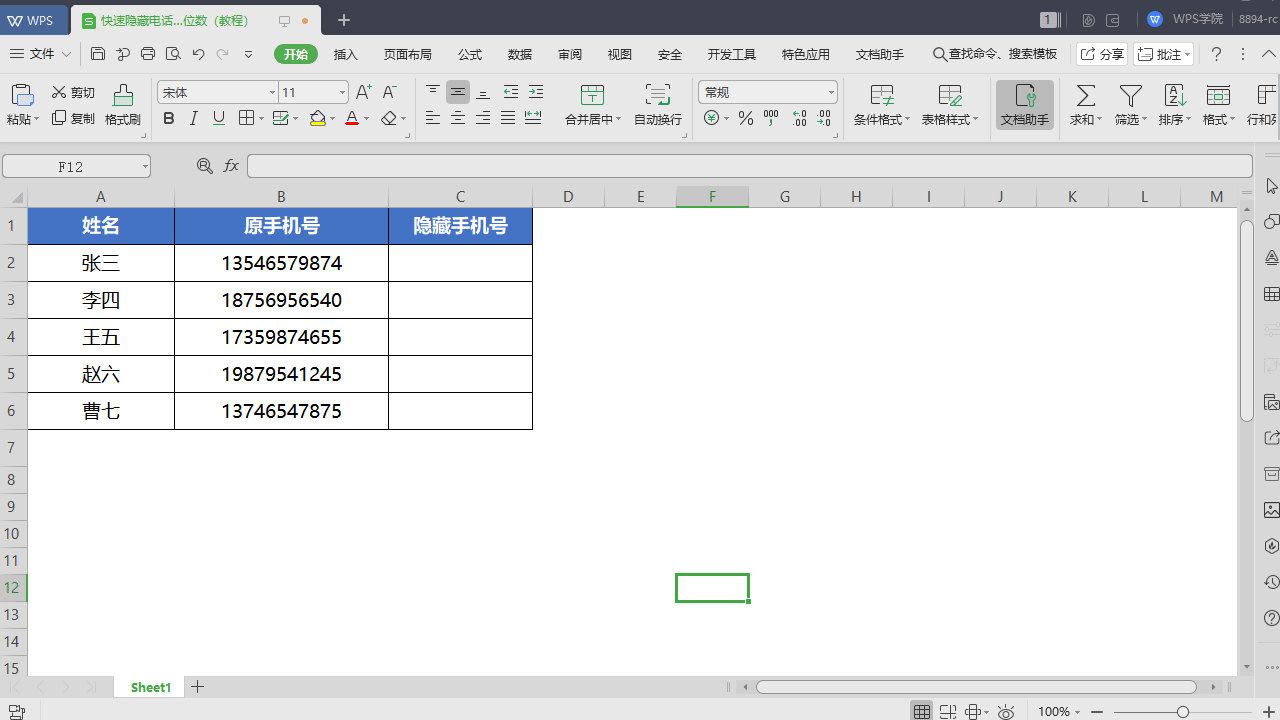The height and width of the screenshot is (720, 1280).
Task: Sort data using the 排序 icon
Action: click(1174, 105)
